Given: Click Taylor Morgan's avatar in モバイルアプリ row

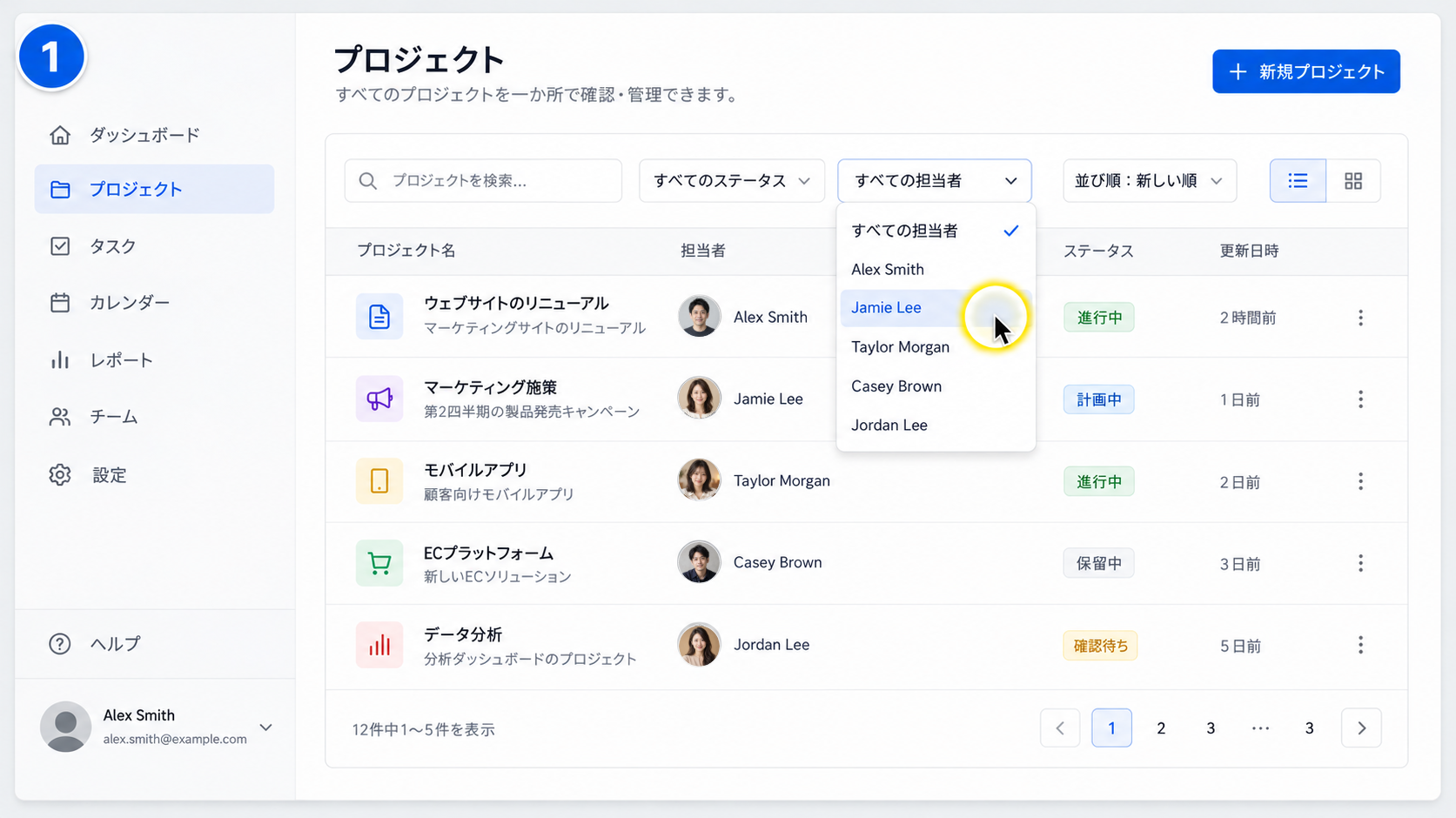Looking at the screenshot, I should click(699, 480).
